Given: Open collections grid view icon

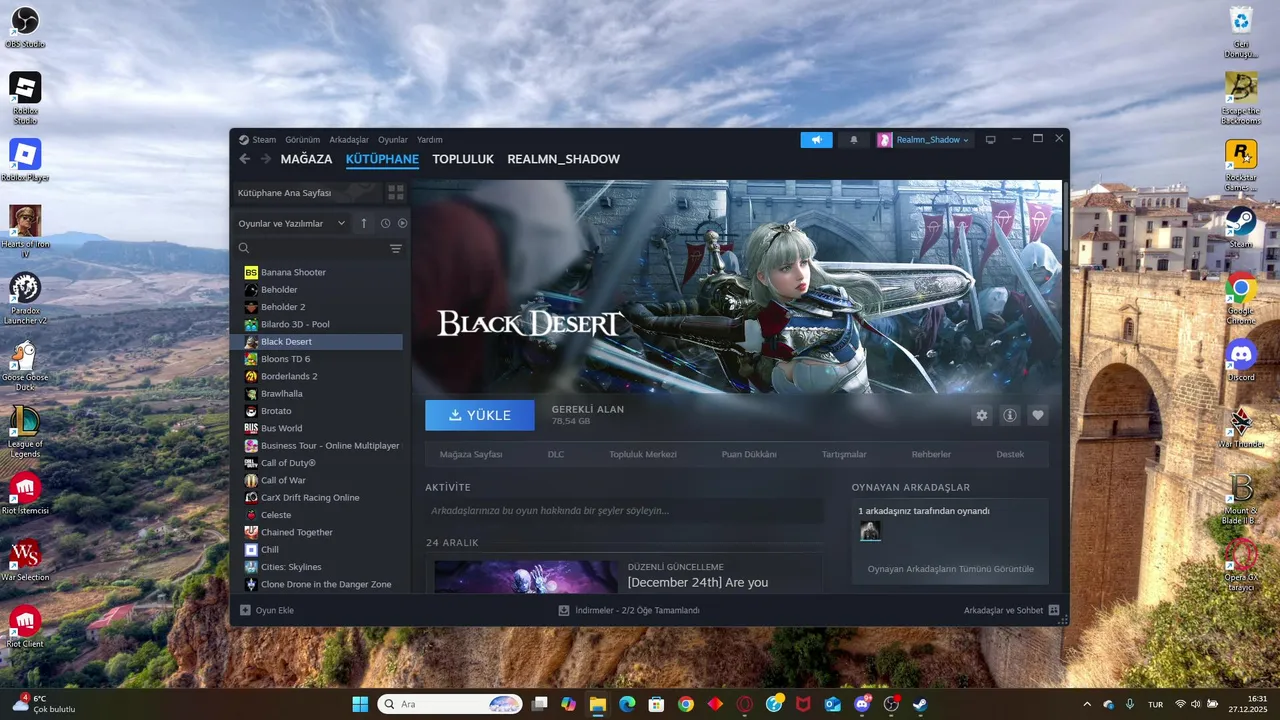Looking at the screenshot, I should coord(396,192).
